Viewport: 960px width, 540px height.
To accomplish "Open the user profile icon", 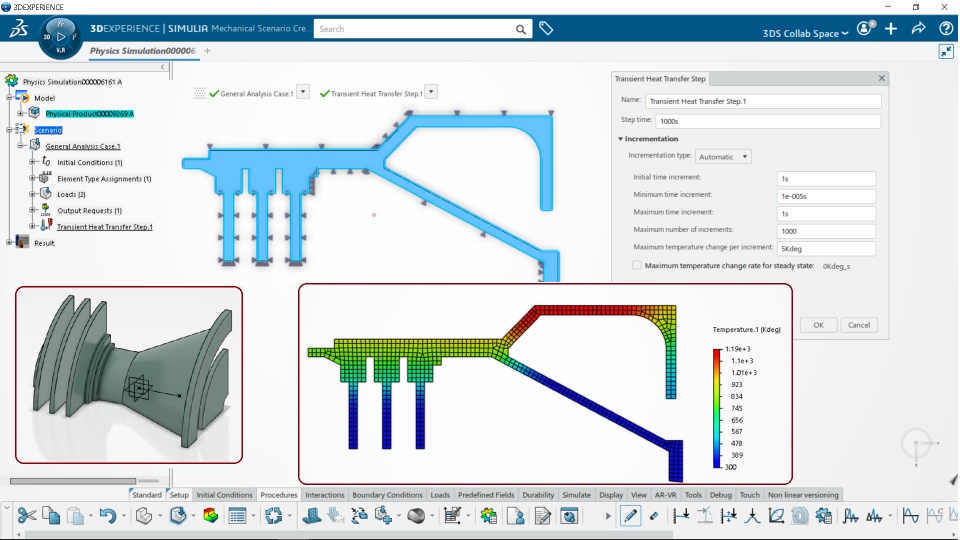I will click(x=865, y=28).
